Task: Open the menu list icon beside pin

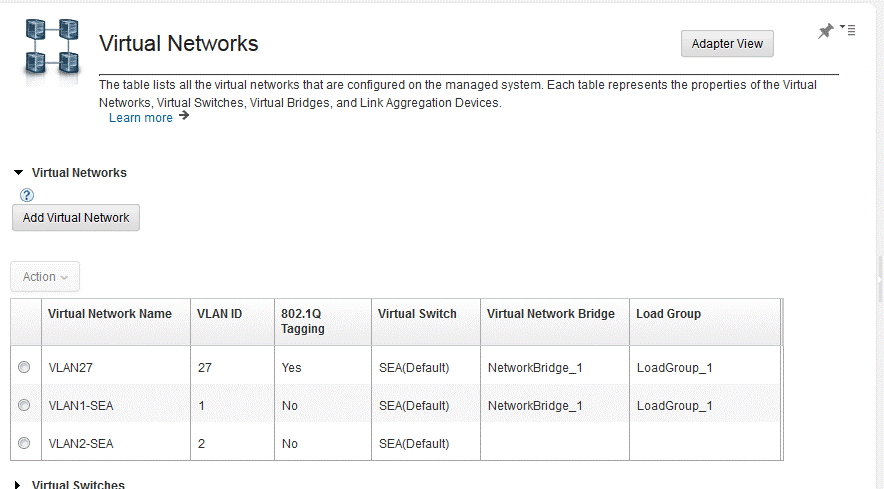Action: pos(848,30)
